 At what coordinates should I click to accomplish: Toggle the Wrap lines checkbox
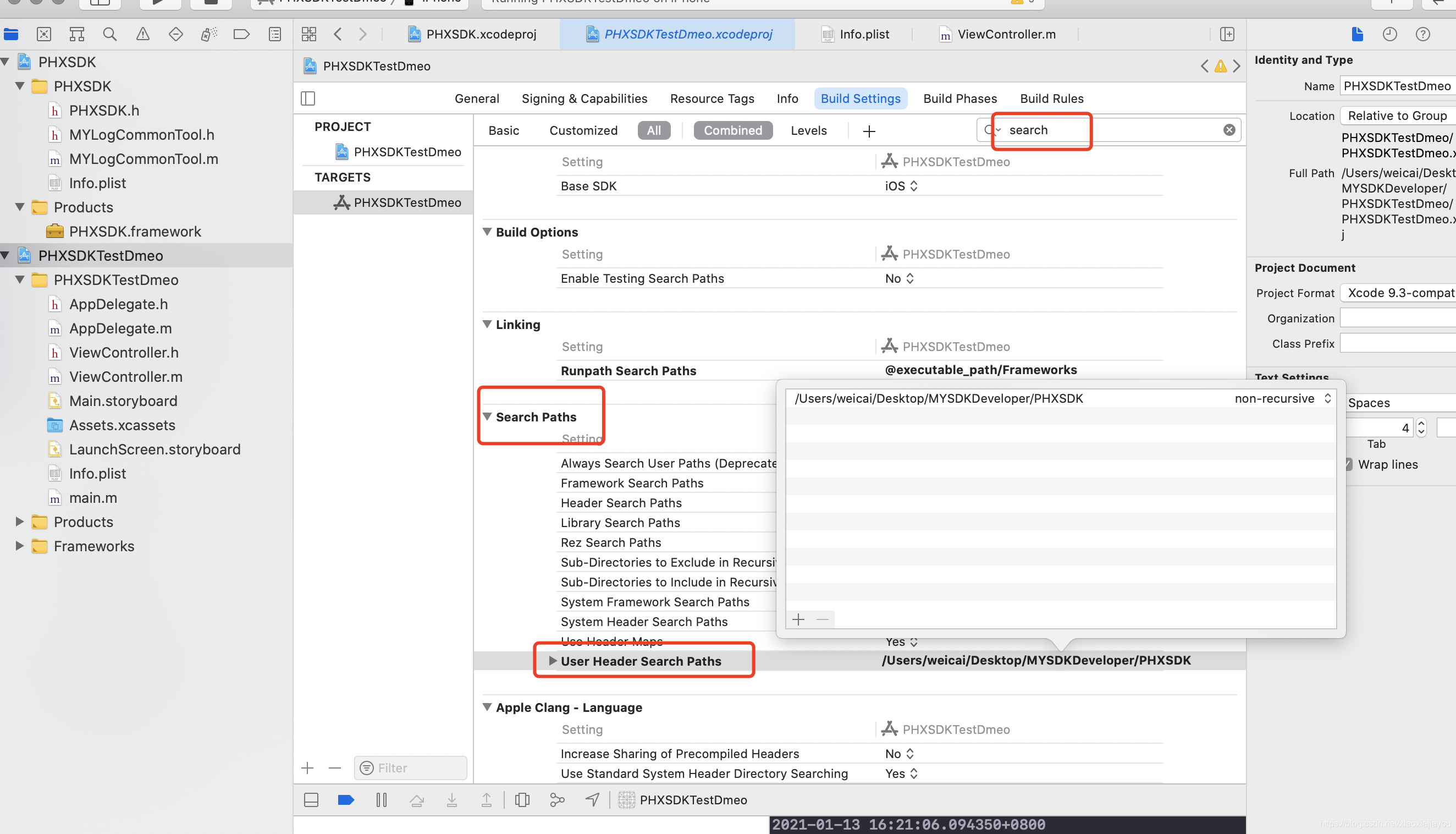(x=1348, y=464)
